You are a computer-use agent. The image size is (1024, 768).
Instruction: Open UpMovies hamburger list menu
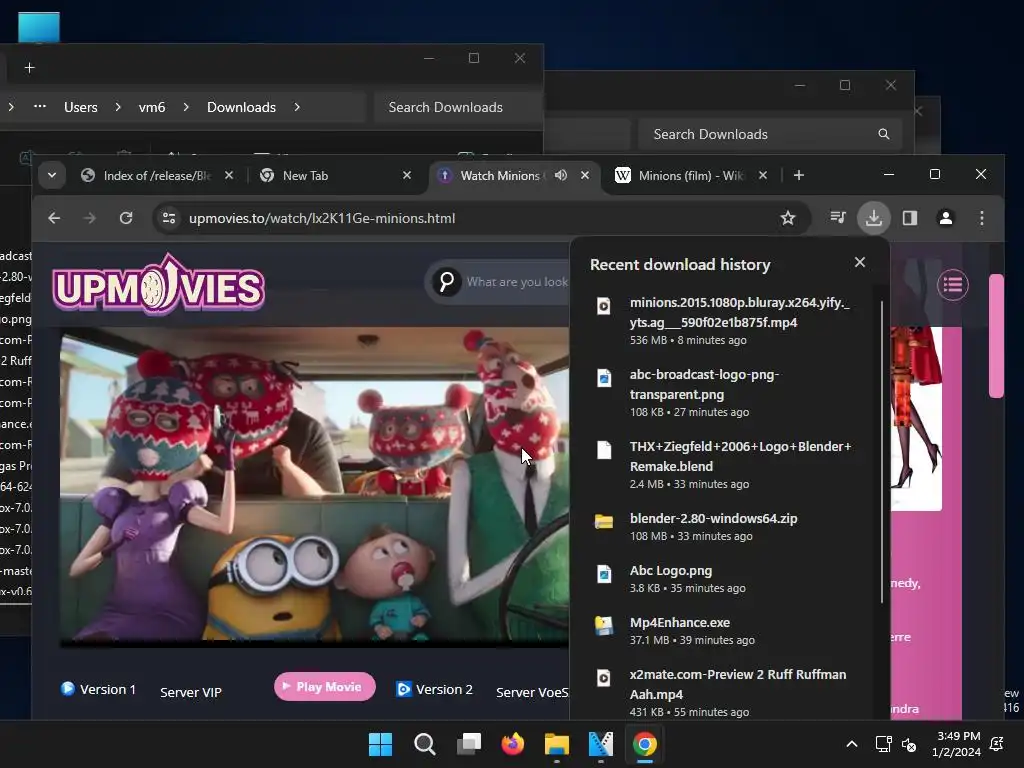(x=953, y=285)
